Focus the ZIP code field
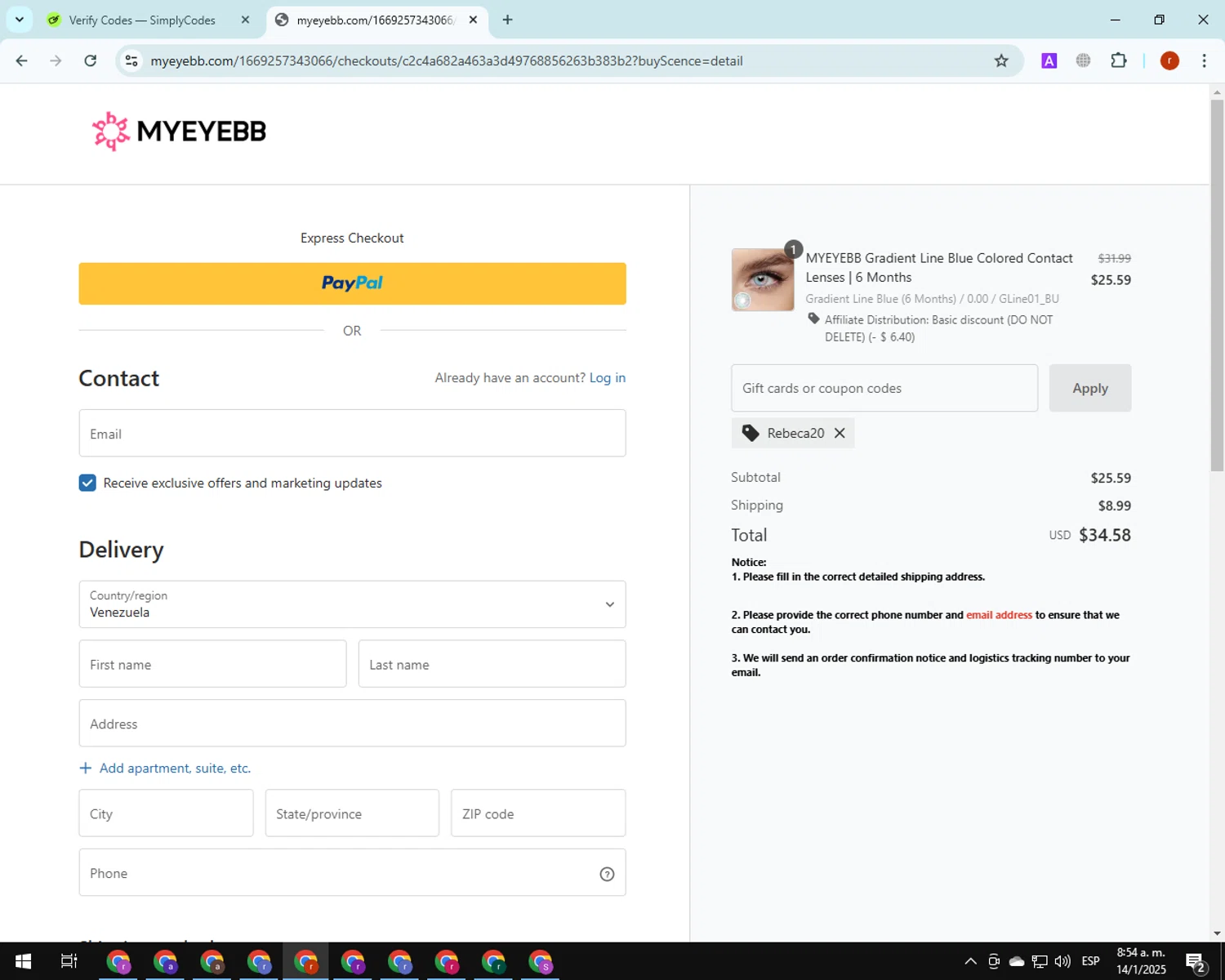Screen dimensions: 1225x980 538,813
